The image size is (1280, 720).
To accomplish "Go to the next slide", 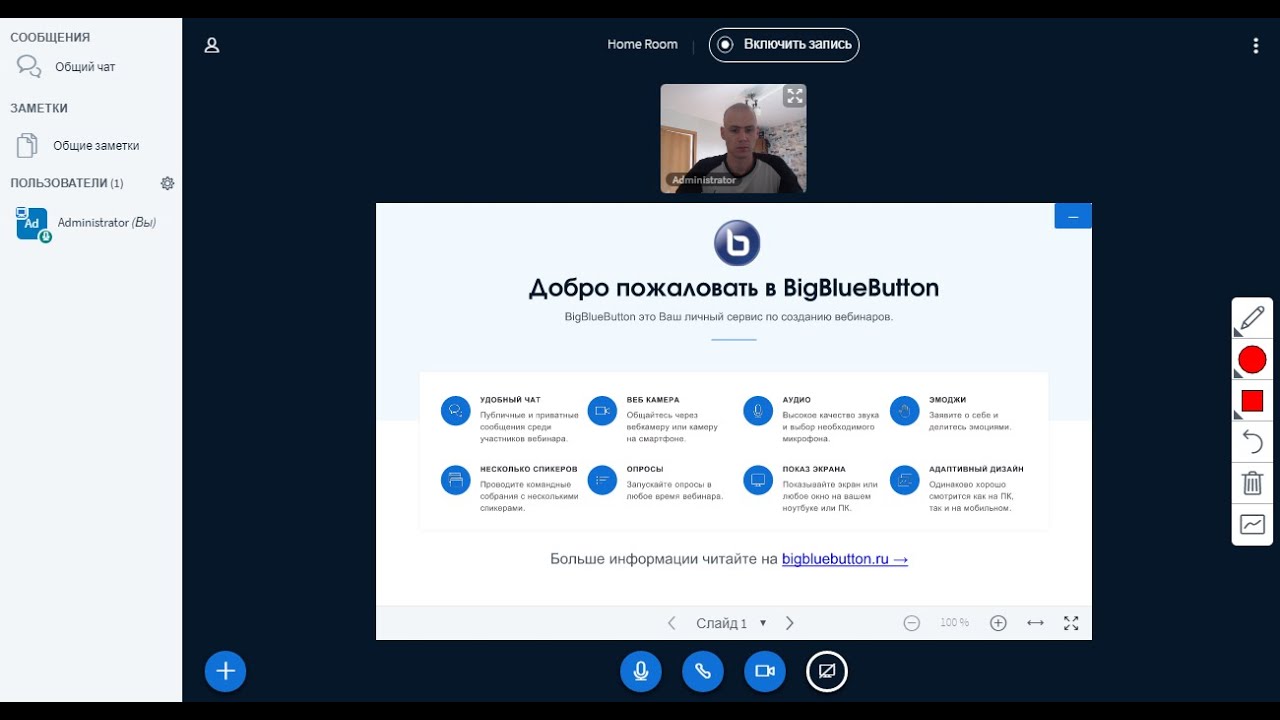I will coord(790,623).
